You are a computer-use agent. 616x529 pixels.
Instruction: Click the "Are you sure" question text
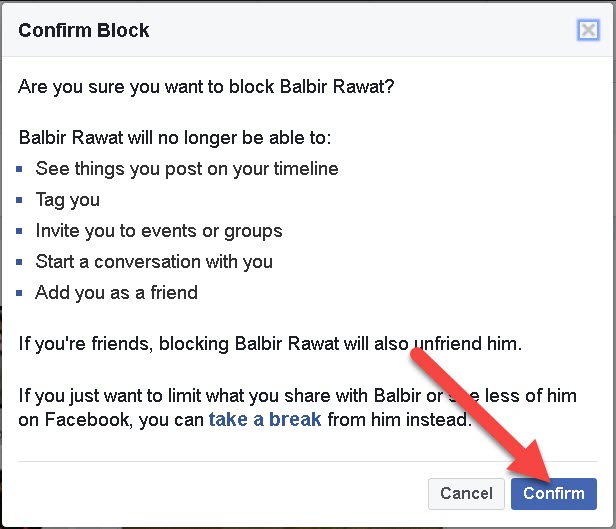coord(207,87)
